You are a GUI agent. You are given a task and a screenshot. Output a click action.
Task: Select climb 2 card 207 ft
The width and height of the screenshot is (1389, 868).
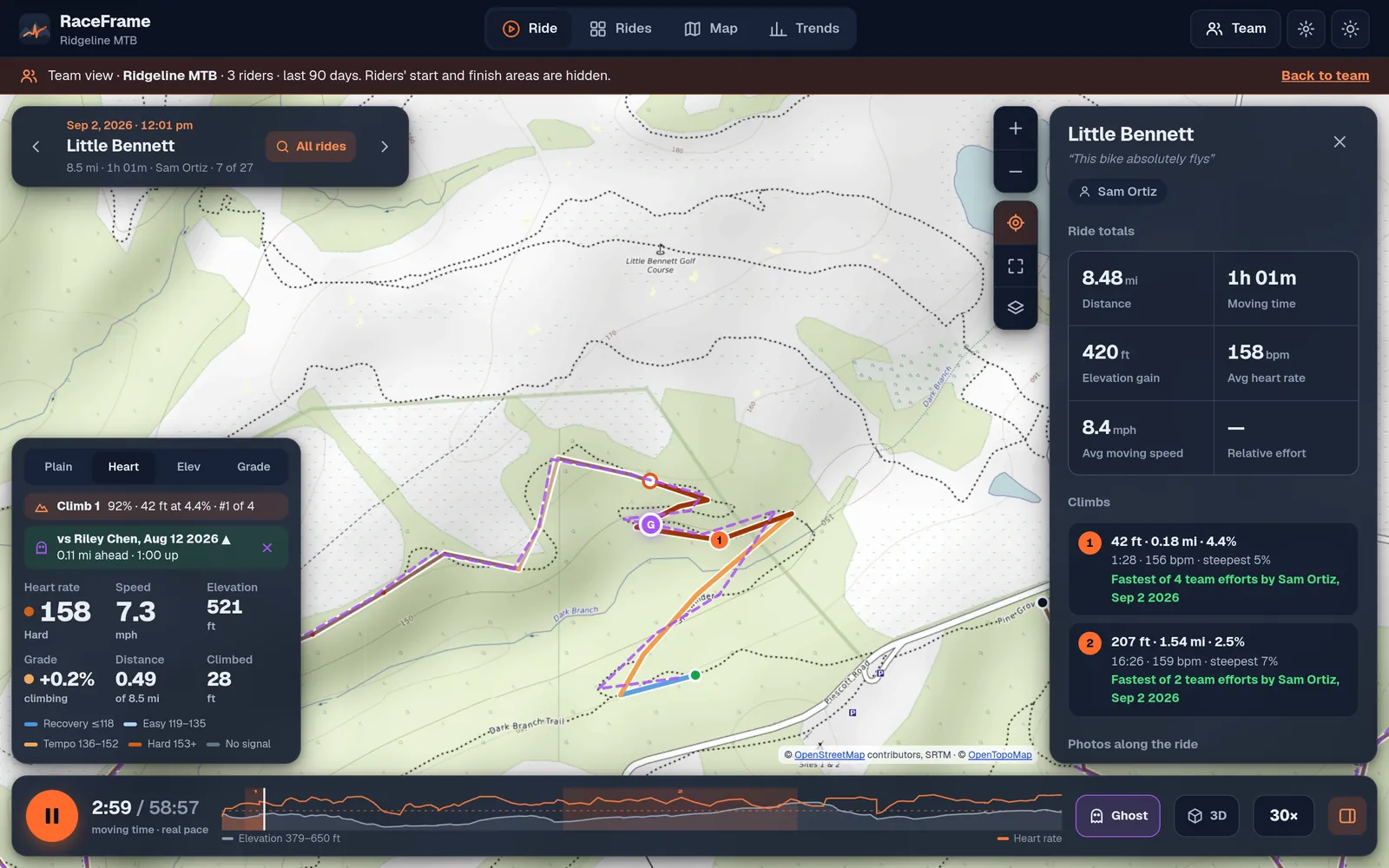click(1213, 670)
